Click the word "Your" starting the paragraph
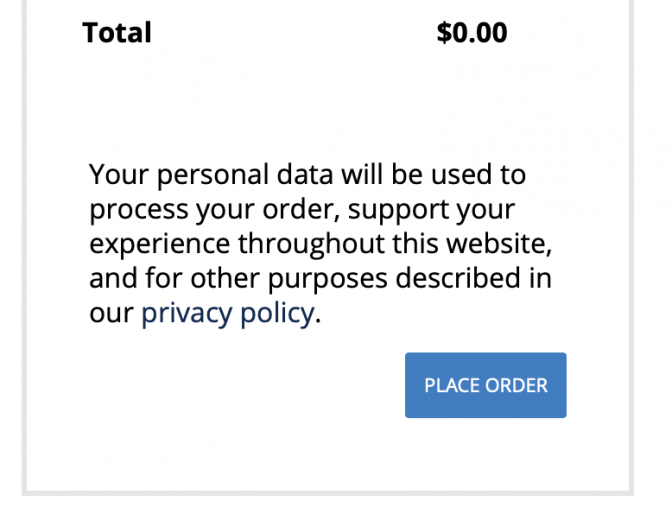 (116, 175)
